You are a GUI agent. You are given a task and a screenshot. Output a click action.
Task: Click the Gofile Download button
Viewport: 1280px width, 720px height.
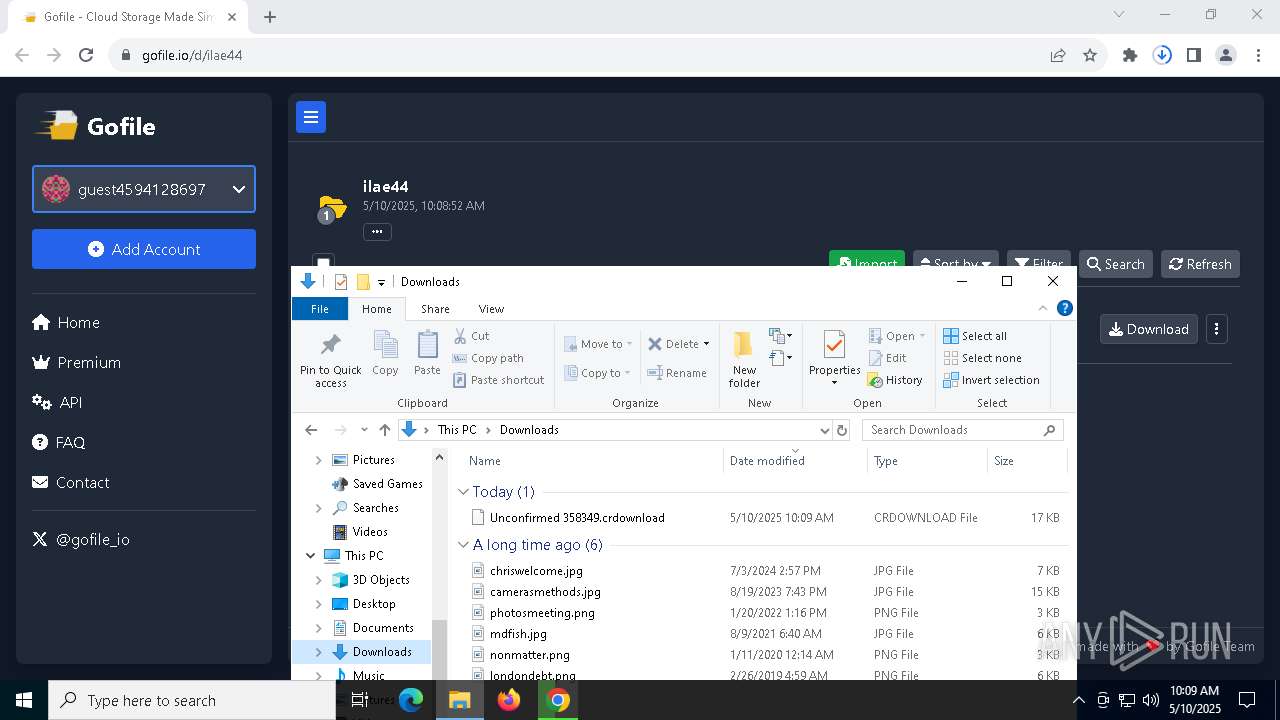tap(1149, 329)
